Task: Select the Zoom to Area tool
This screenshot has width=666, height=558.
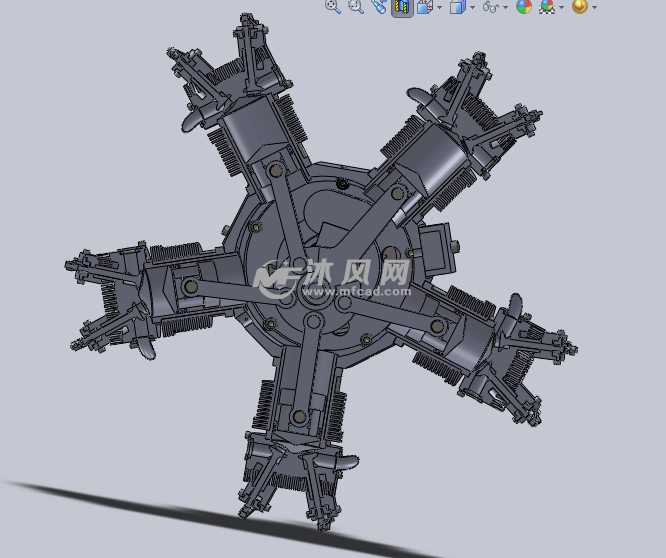Action: (x=355, y=6)
